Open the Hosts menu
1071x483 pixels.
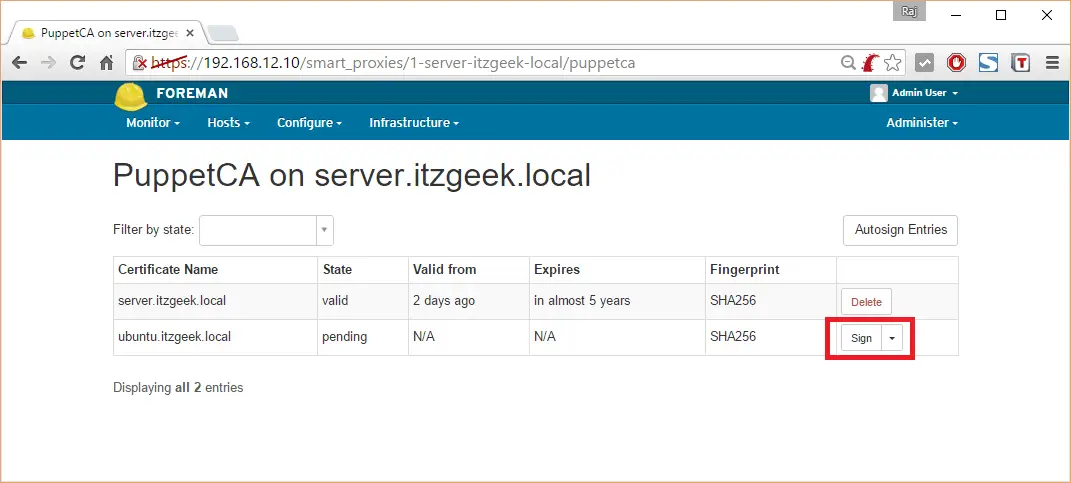[x=228, y=123]
